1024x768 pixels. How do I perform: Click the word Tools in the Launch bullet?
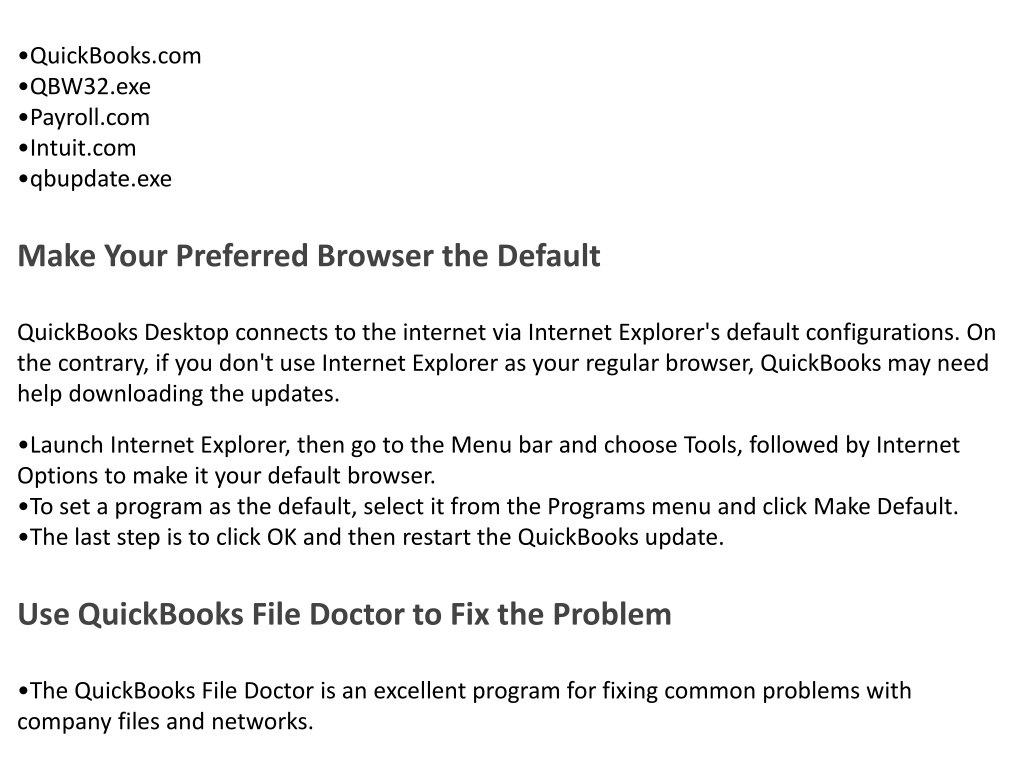point(712,445)
